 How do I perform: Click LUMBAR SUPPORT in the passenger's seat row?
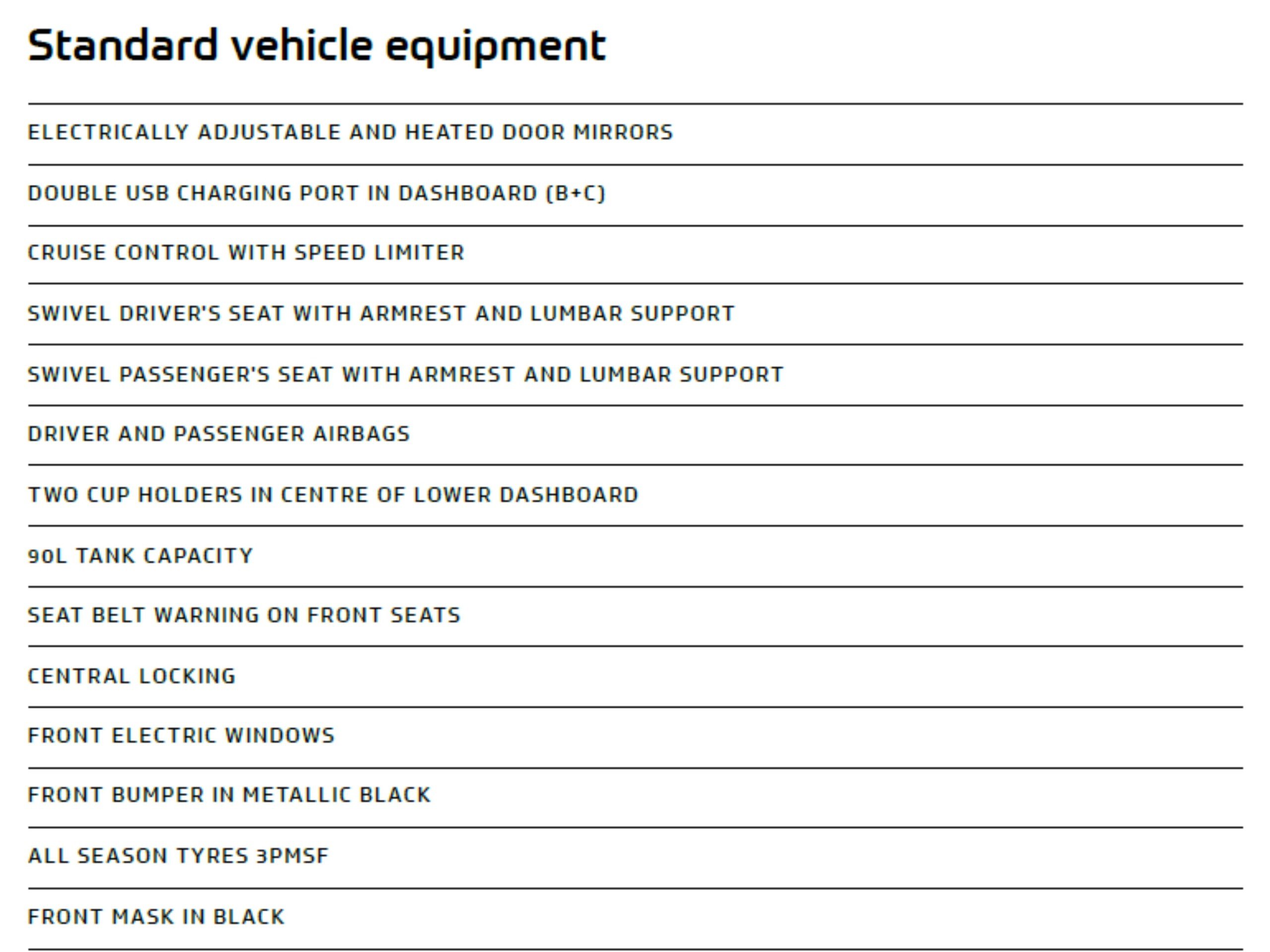682,374
